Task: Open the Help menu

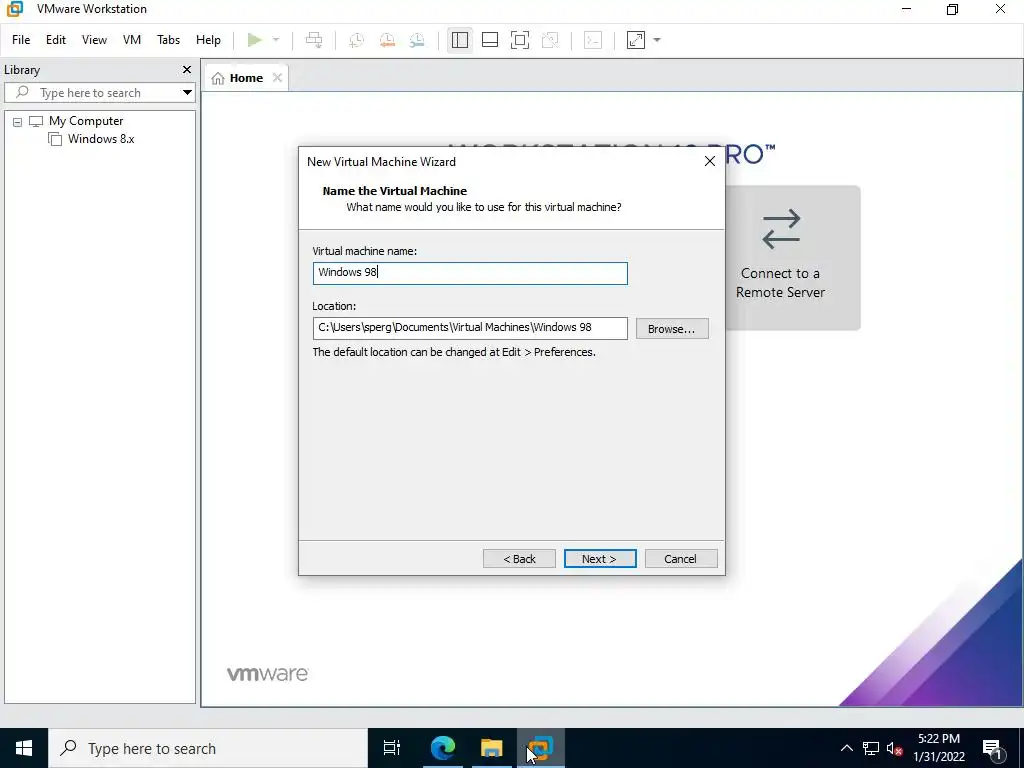Action: coord(208,40)
